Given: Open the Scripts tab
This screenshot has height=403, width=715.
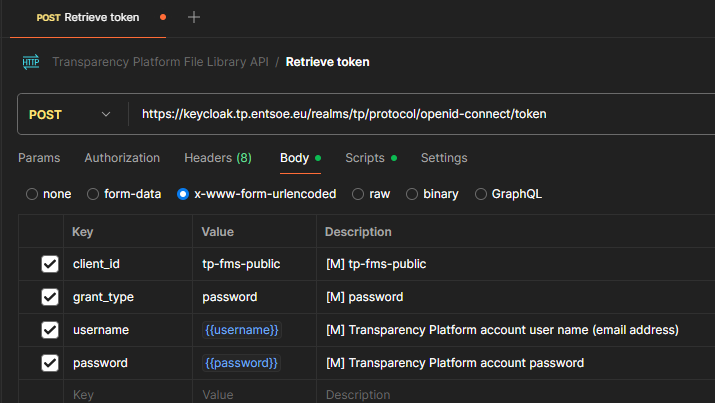Looking at the screenshot, I should pyautogui.click(x=365, y=158).
